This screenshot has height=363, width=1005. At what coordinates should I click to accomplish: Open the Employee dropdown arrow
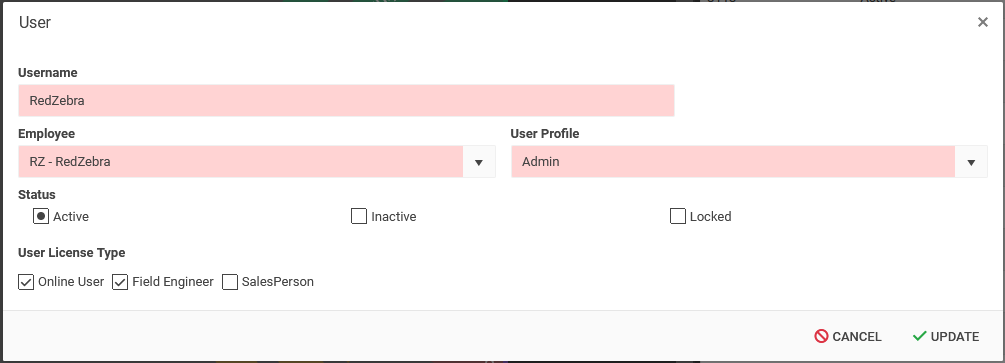click(x=479, y=162)
